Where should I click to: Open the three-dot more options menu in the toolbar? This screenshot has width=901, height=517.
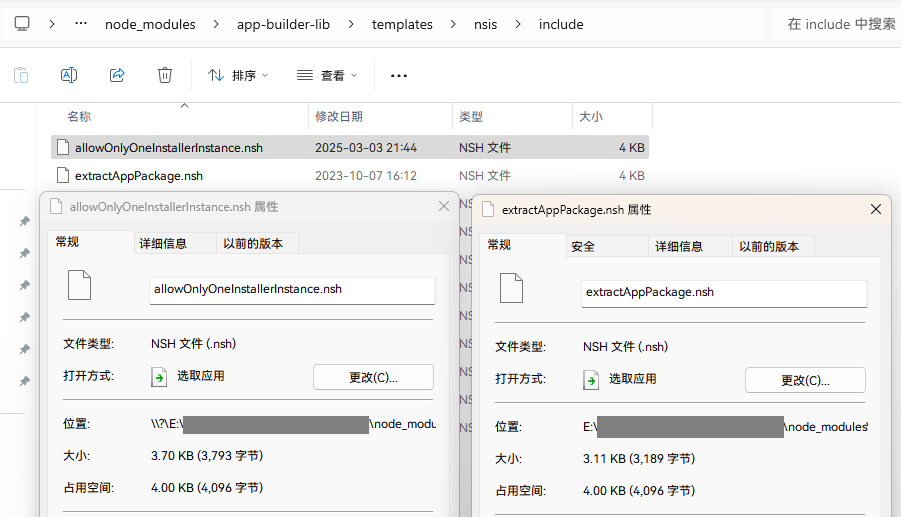click(399, 75)
